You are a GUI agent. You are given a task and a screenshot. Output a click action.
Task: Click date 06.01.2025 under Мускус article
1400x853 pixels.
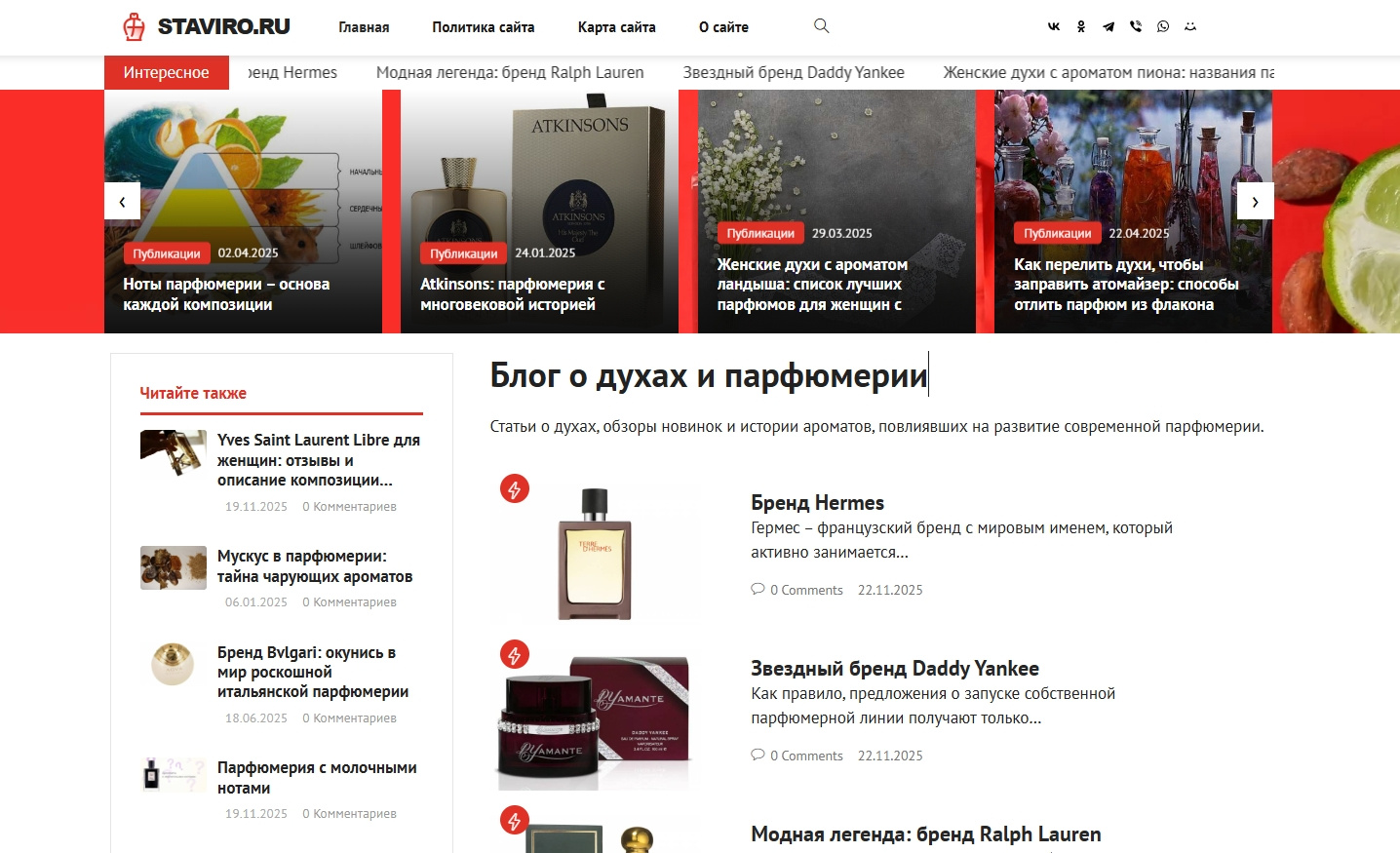tap(256, 602)
